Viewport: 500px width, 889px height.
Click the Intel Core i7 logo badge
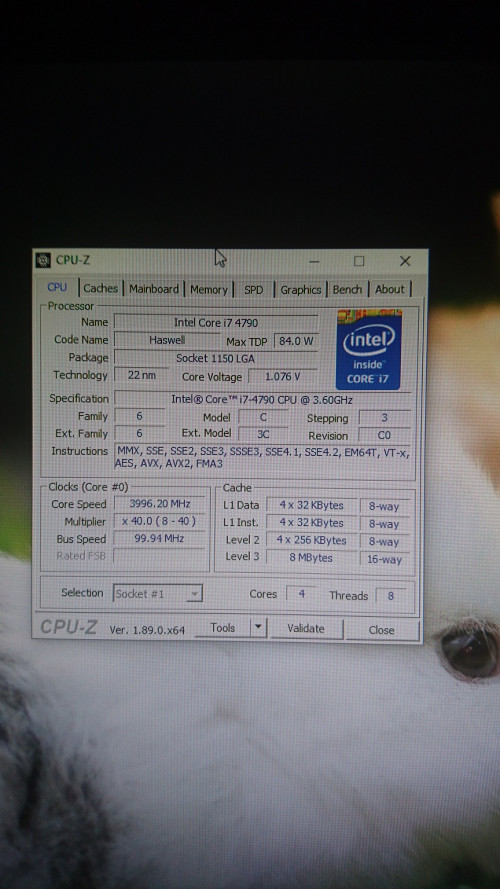click(368, 349)
